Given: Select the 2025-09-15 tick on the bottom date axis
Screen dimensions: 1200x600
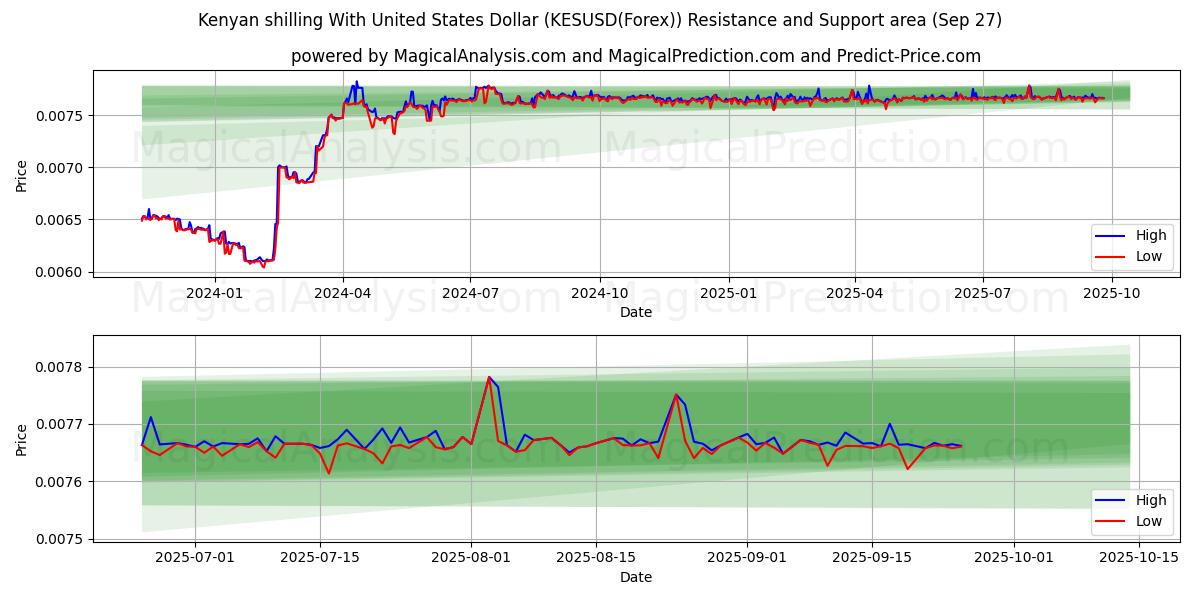Looking at the screenshot, I should 872,558.
